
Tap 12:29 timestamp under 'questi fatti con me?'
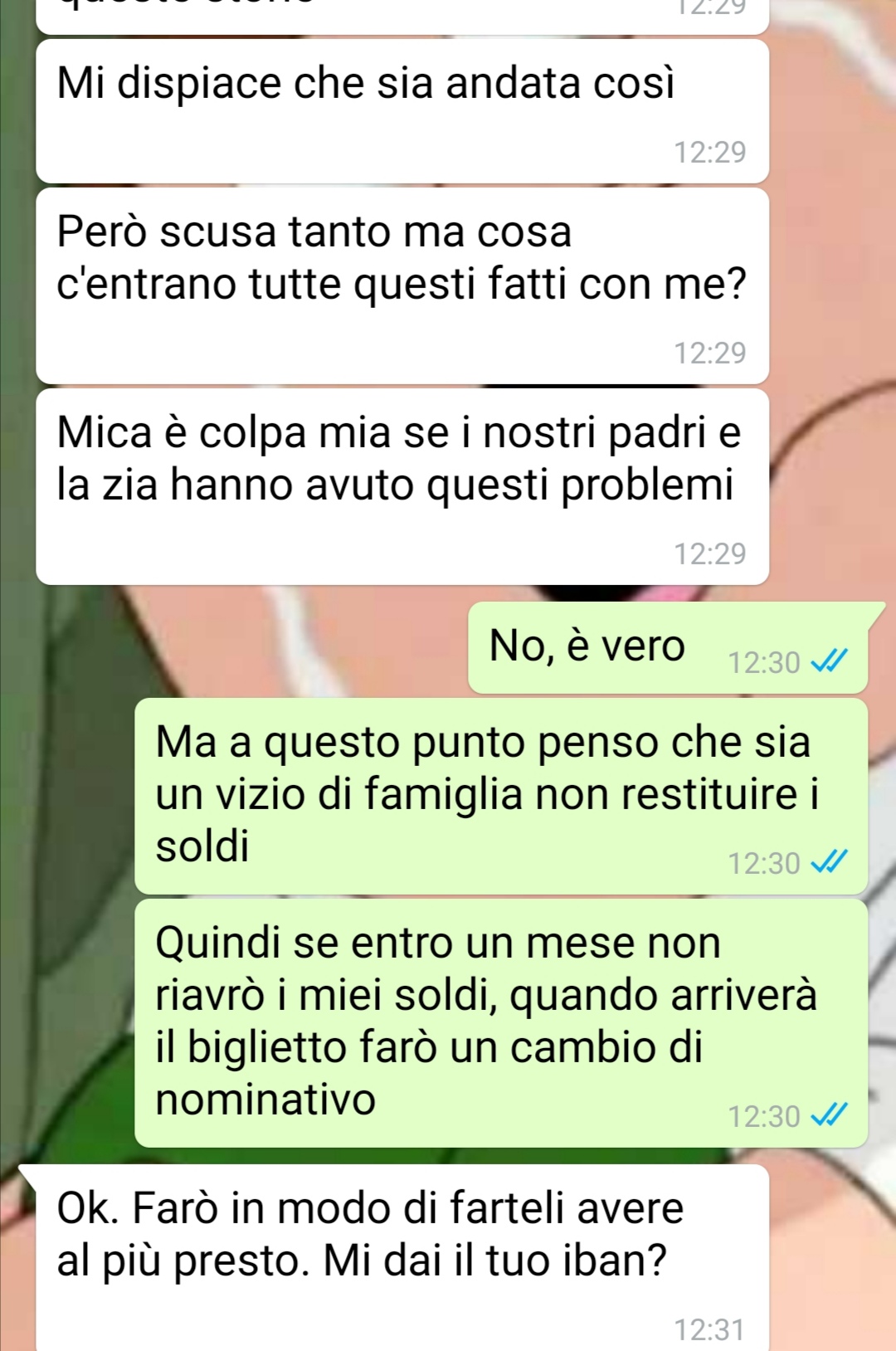point(710,353)
